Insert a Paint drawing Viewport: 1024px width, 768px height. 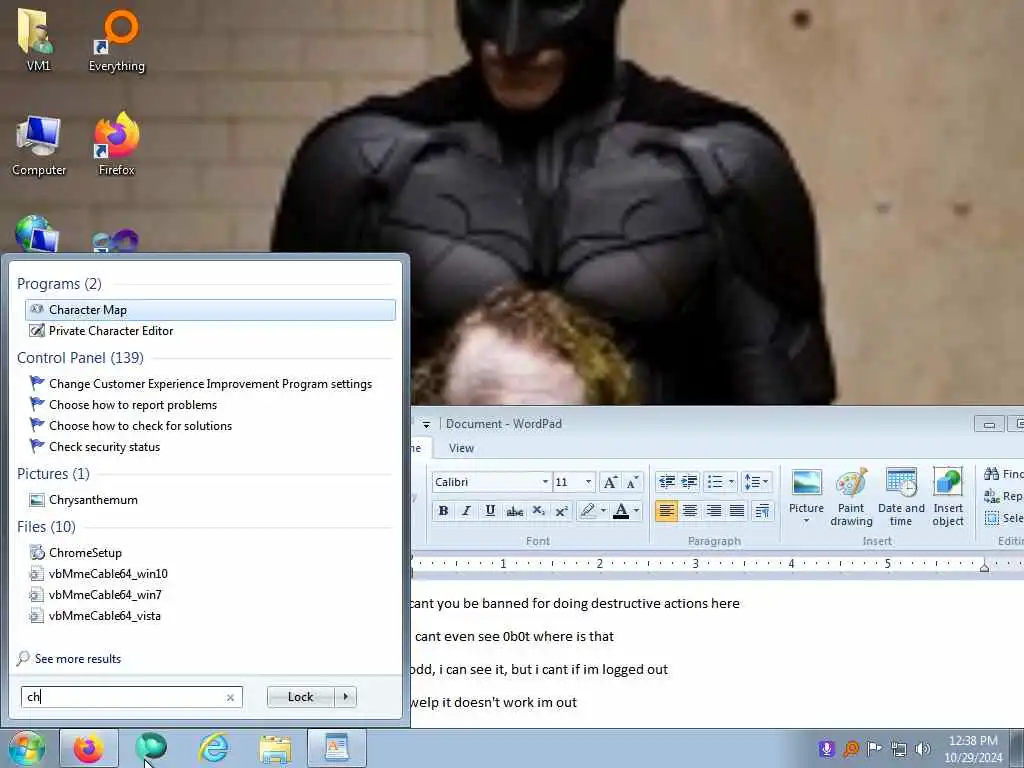pyautogui.click(x=852, y=497)
